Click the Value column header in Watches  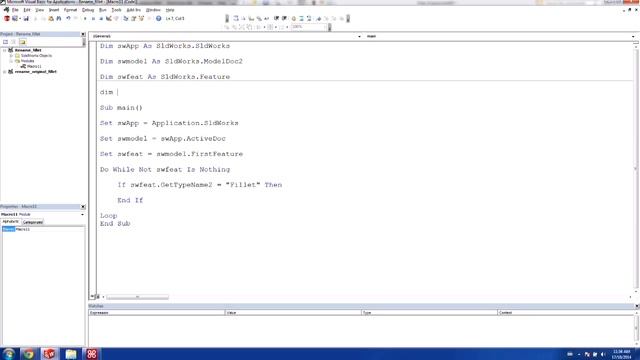pyautogui.click(x=293, y=313)
